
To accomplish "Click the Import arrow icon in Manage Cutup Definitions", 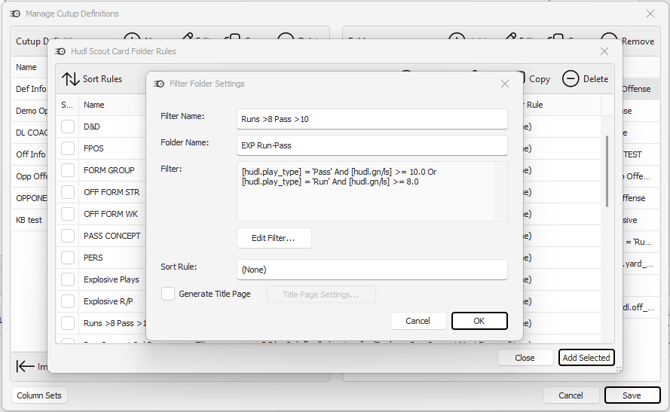I will pyautogui.click(x=25, y=366).
